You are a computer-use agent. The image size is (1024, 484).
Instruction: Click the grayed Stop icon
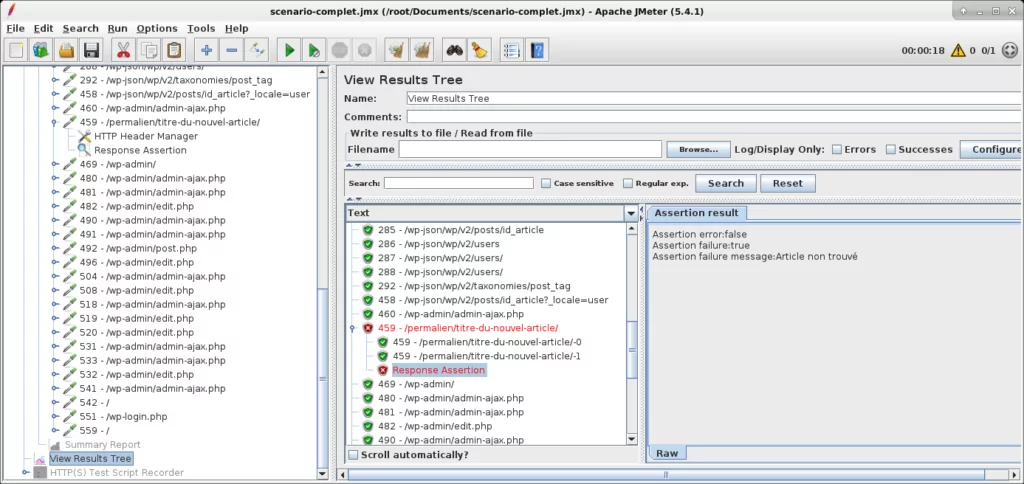tap(340, 50)
